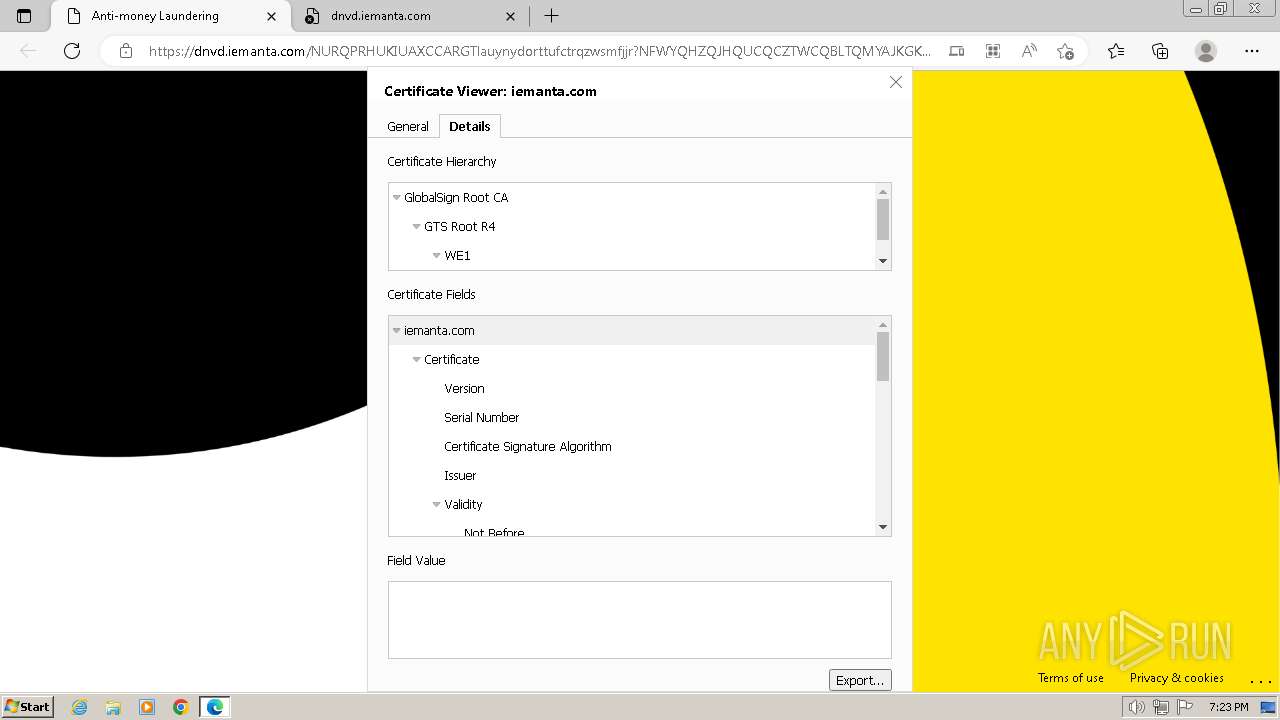Open the Action Center flag icon
Image resolution: width=1280 pixels, height=720 pixels.
point(1185,707)
